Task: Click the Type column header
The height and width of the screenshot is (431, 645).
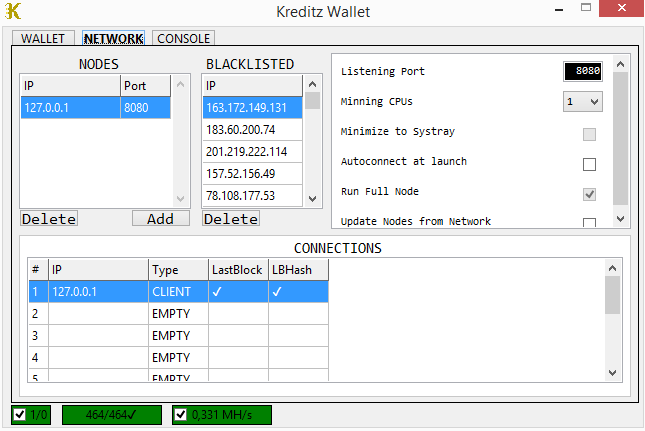Action: coord(178,270)
